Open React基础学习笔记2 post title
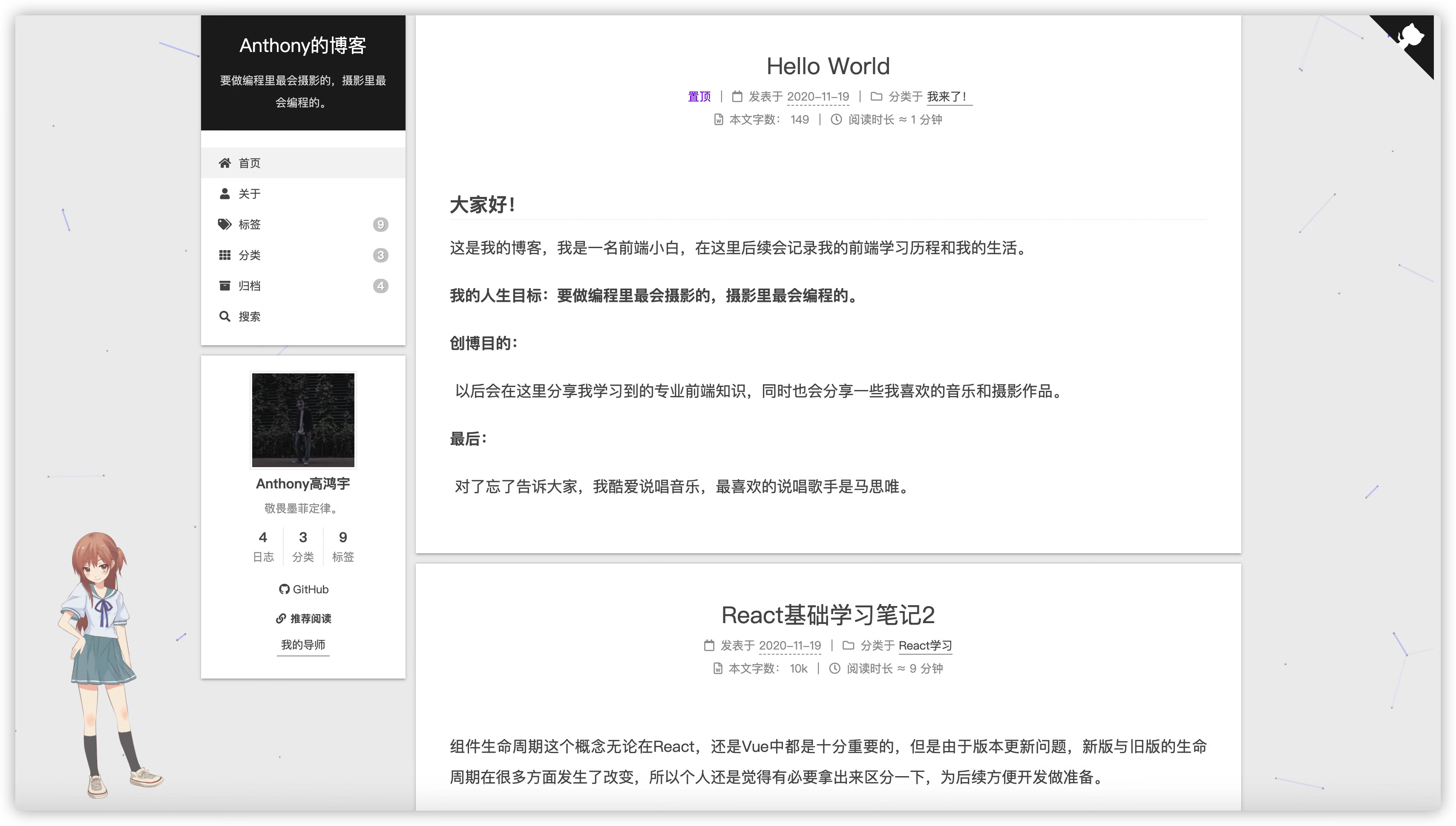The image size is (1456, 826). point(828,615)
